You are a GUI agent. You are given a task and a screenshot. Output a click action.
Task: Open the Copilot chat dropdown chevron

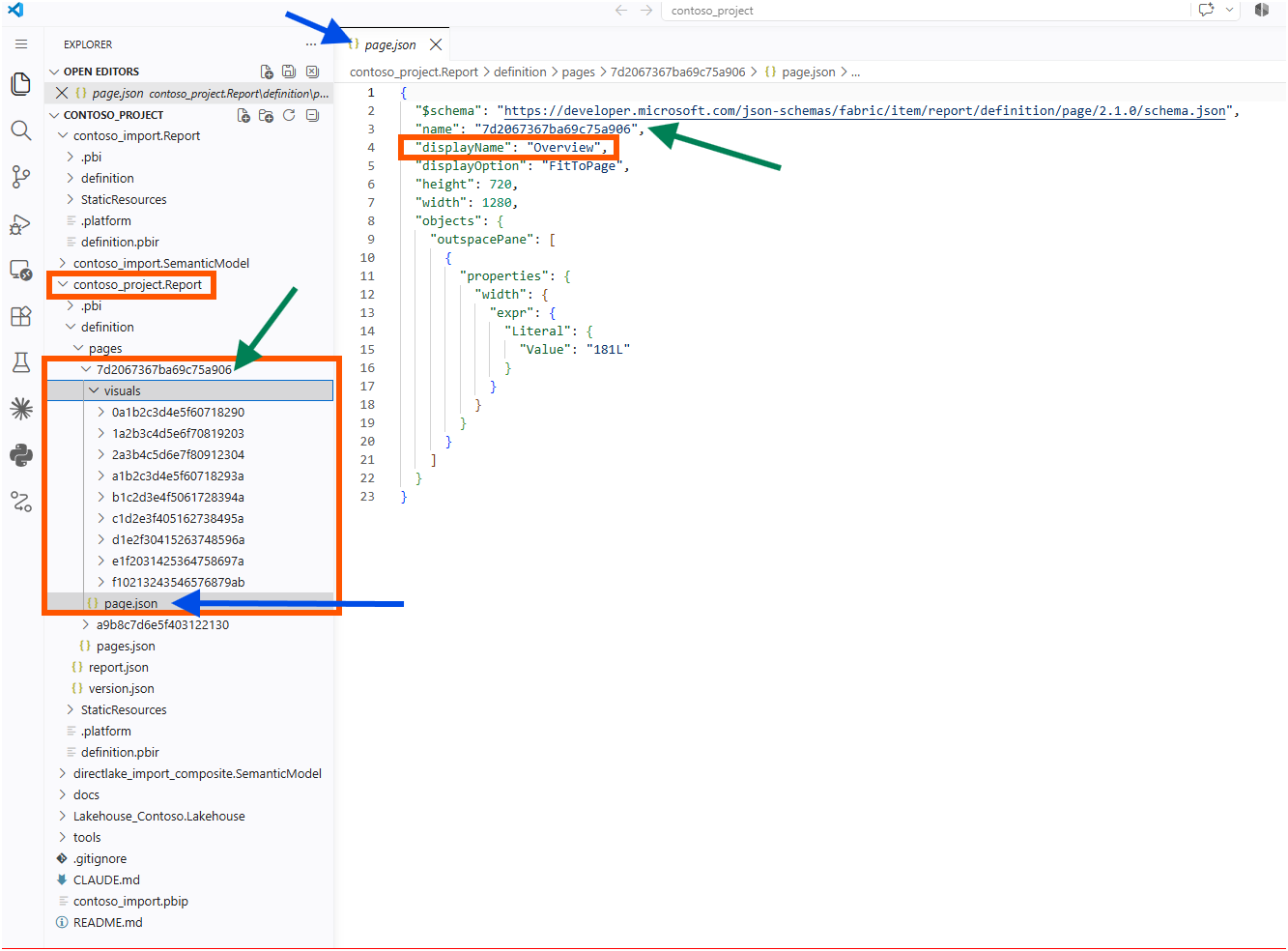tap(1229, 10)
